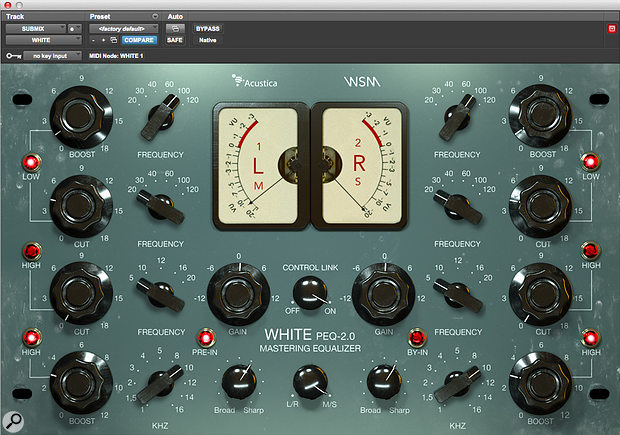The height and width of the screenshot is (435, 620).
Task: Click right low CUT frequency selector
Action: 457,206
